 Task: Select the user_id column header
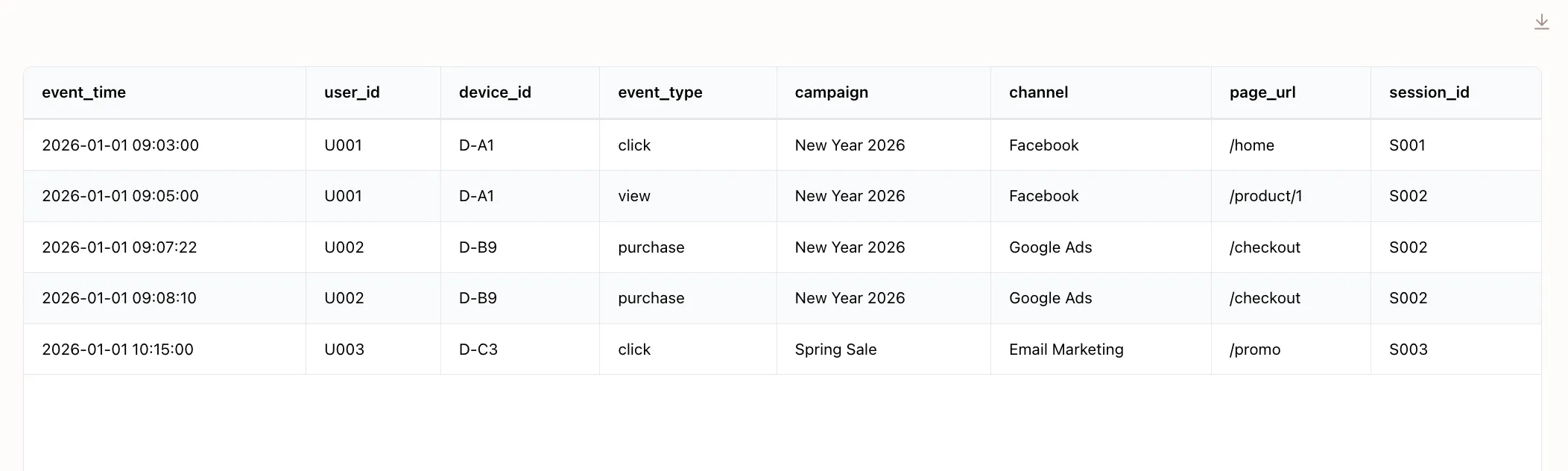(352, 92)
